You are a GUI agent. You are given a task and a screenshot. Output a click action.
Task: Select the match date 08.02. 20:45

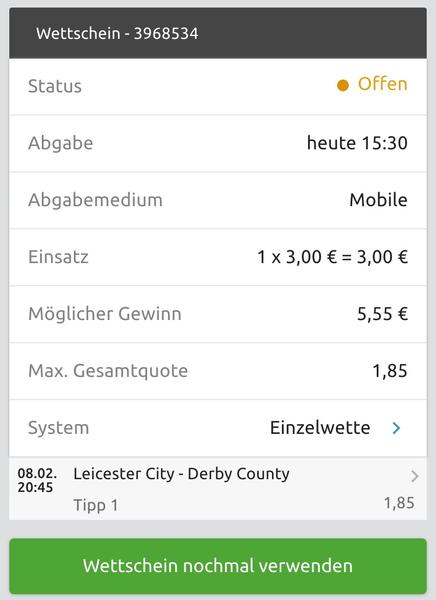[37, 480]
